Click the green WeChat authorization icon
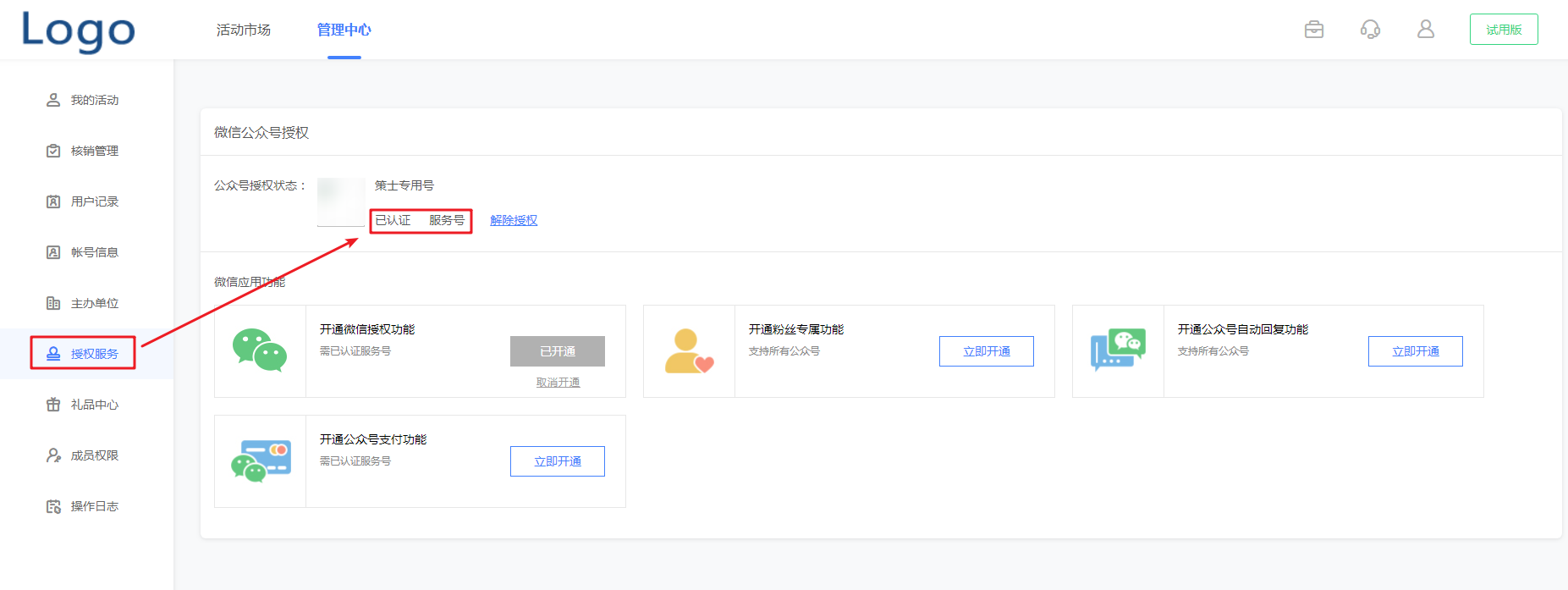Image resolution: width=1568 pixels, height=590 pixels. tap(260, 350)
